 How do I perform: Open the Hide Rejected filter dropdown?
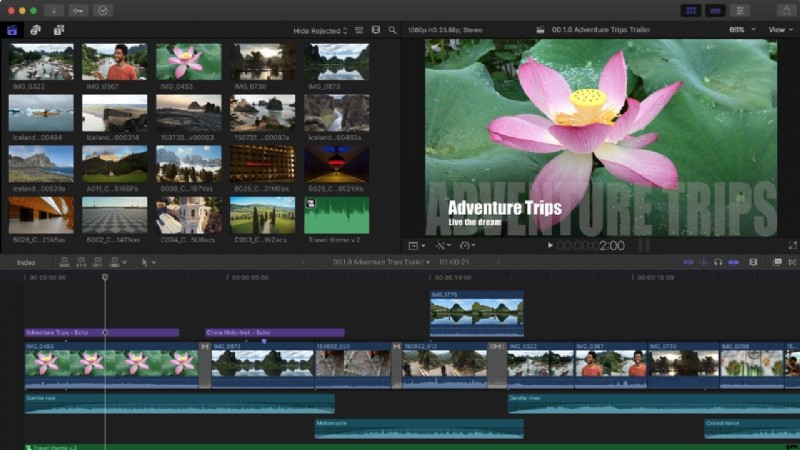click(x=319, y=31)
